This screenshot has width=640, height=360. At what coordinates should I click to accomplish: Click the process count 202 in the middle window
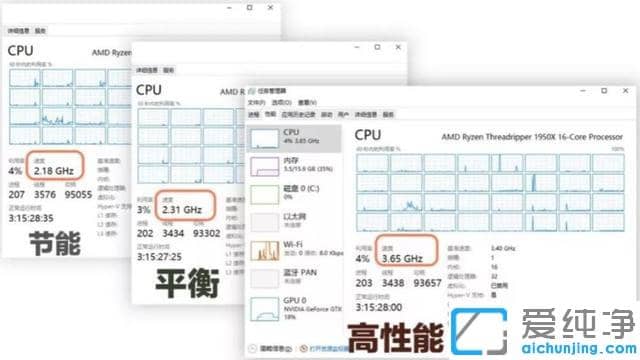tap(145, 233)
